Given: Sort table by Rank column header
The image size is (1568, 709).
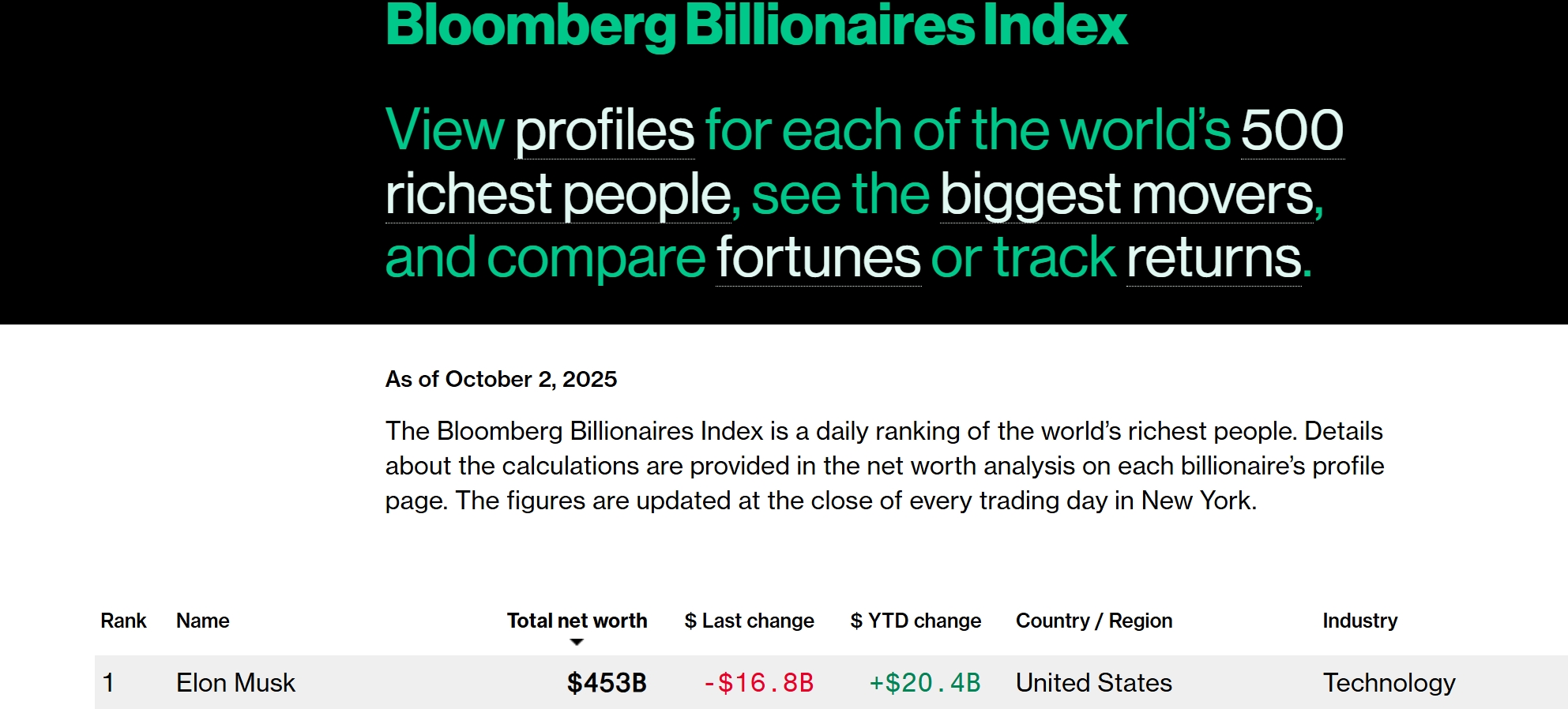Looking at the screenshot, I should 123,621.
